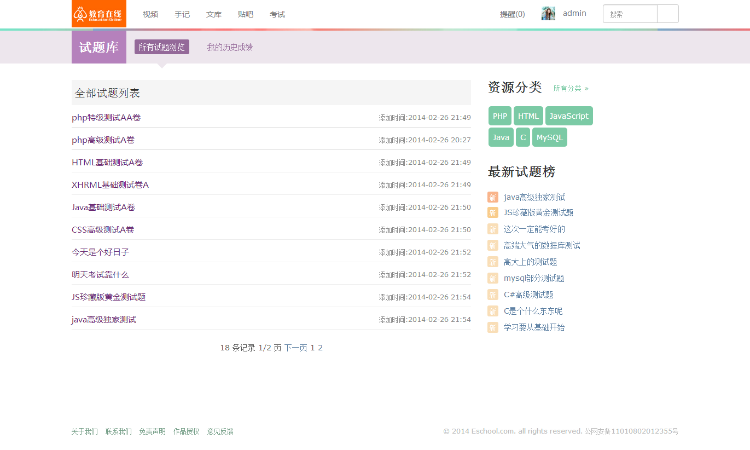Screen dimensions: 750x450
Task: Open the 手记 navigation menu item
Action: [x=182, y=14]
